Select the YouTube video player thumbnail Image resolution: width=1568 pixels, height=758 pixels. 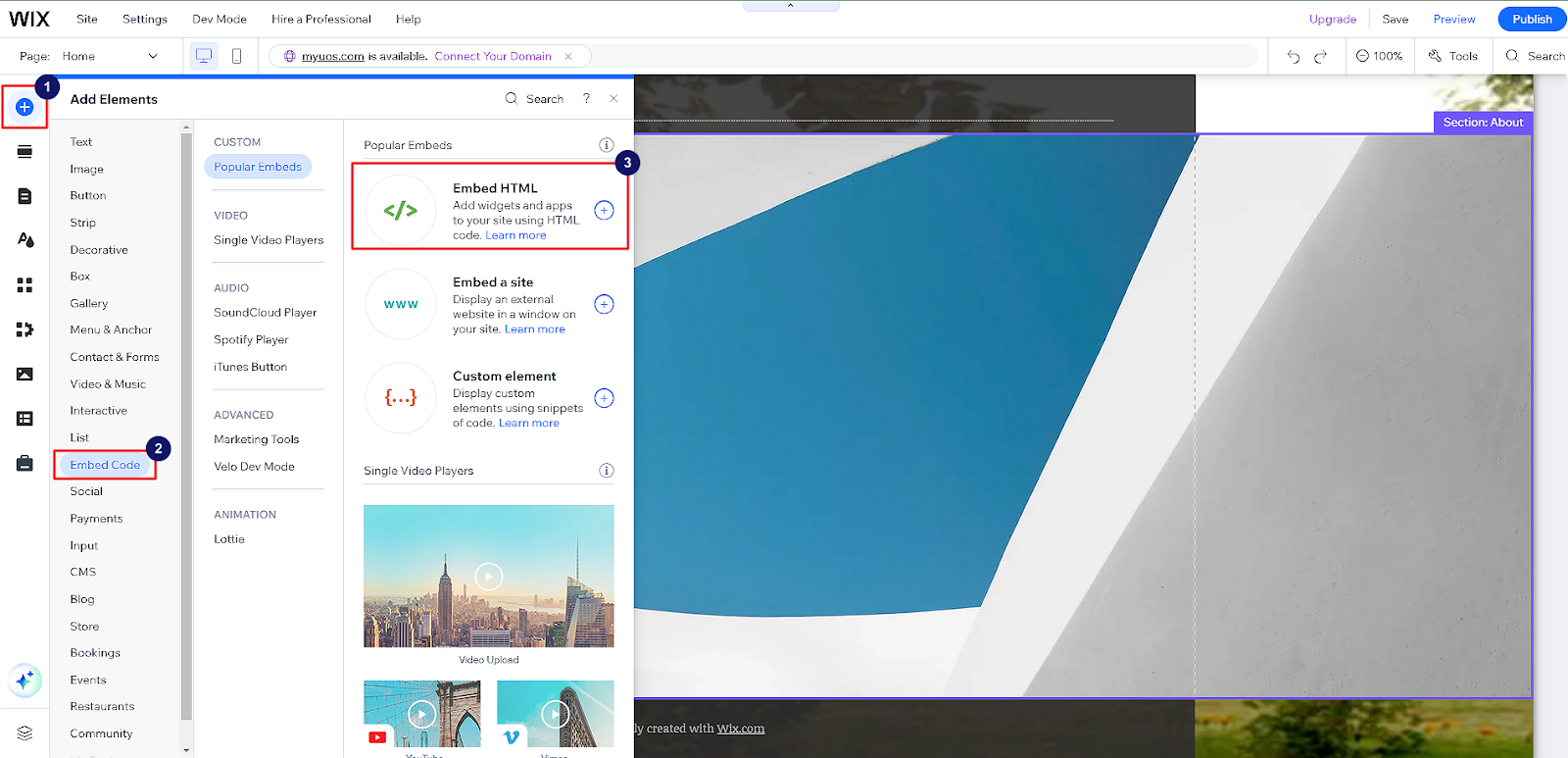(422, 714)
